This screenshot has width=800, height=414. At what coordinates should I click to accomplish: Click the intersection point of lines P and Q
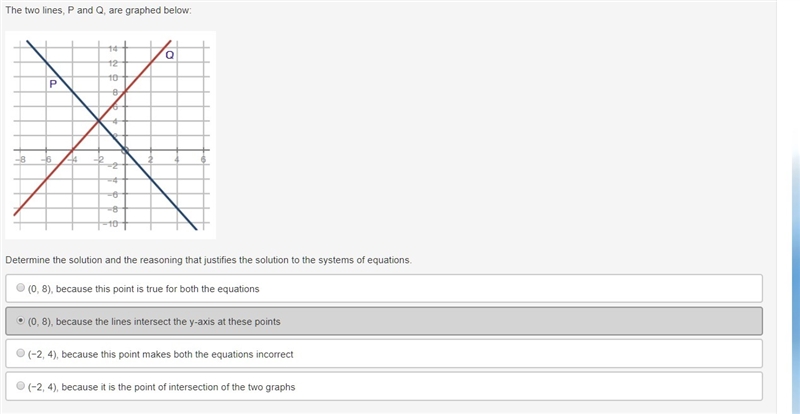click(x=98, y=121)
